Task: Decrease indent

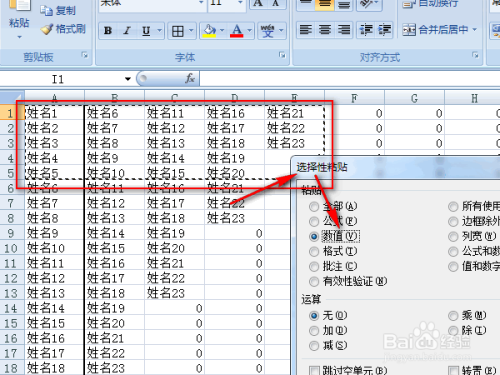Action: pyautogui.click(x=366, y=30)
